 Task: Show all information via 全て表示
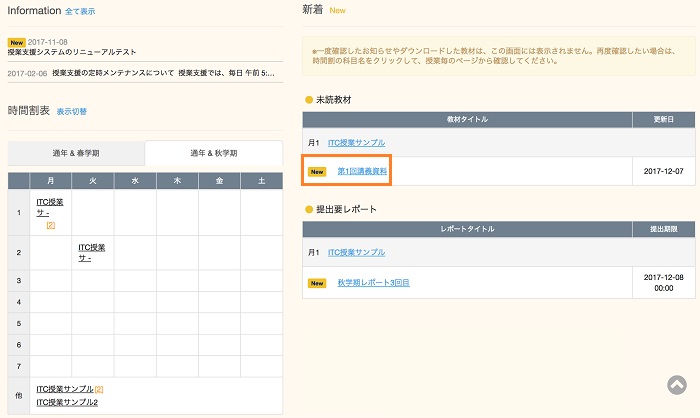pyautogui.click(x=80, y=12)
